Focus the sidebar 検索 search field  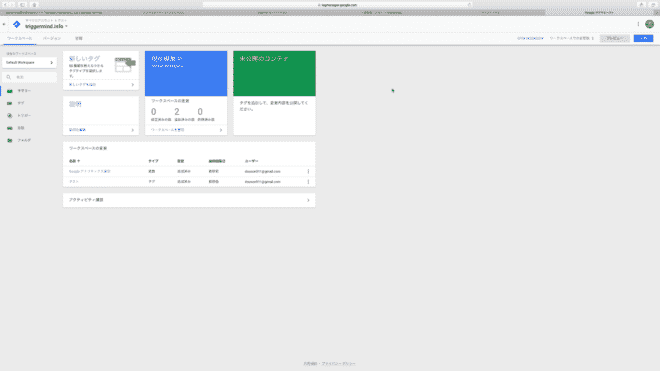pyautogui.click(x=29, y=77)
